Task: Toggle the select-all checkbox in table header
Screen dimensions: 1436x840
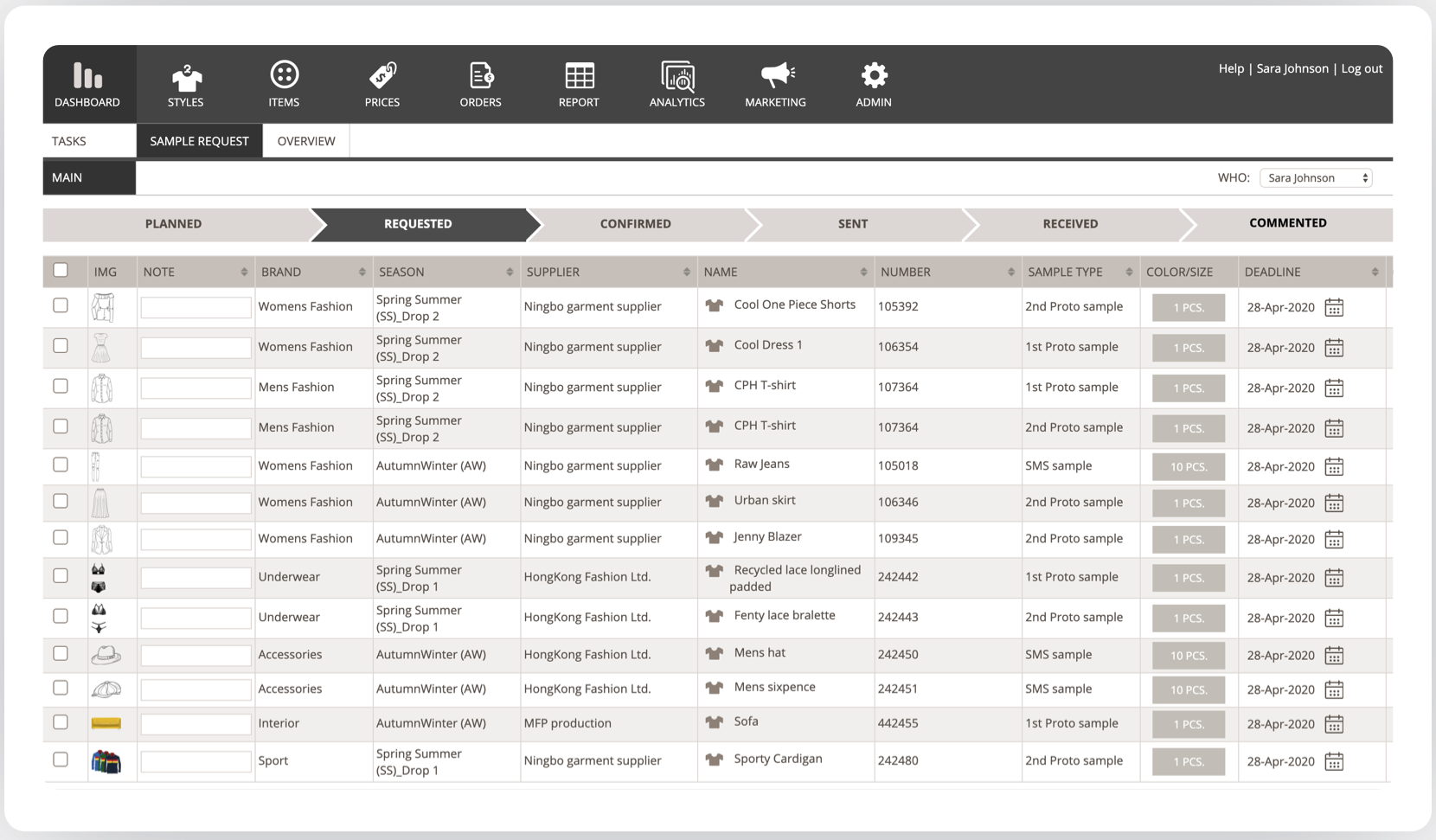Action: click(x=61, y=270)
